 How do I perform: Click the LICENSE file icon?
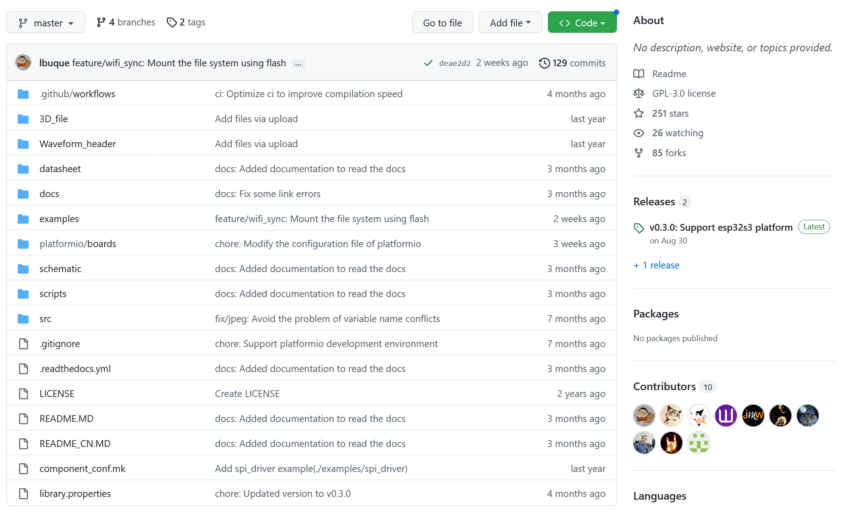pyautogui.click(x=23, y=394)
